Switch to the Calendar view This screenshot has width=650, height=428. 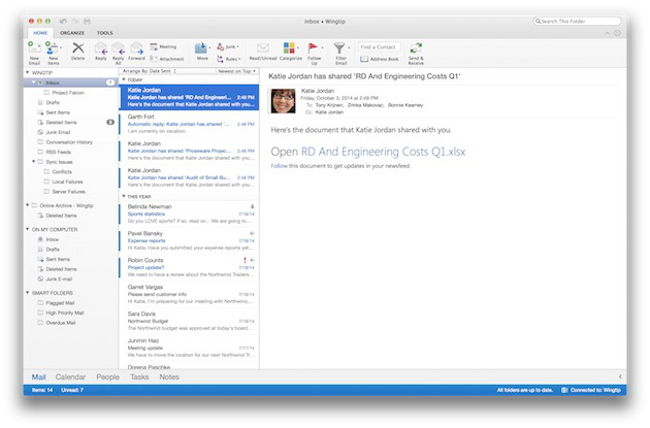[70, 377]
